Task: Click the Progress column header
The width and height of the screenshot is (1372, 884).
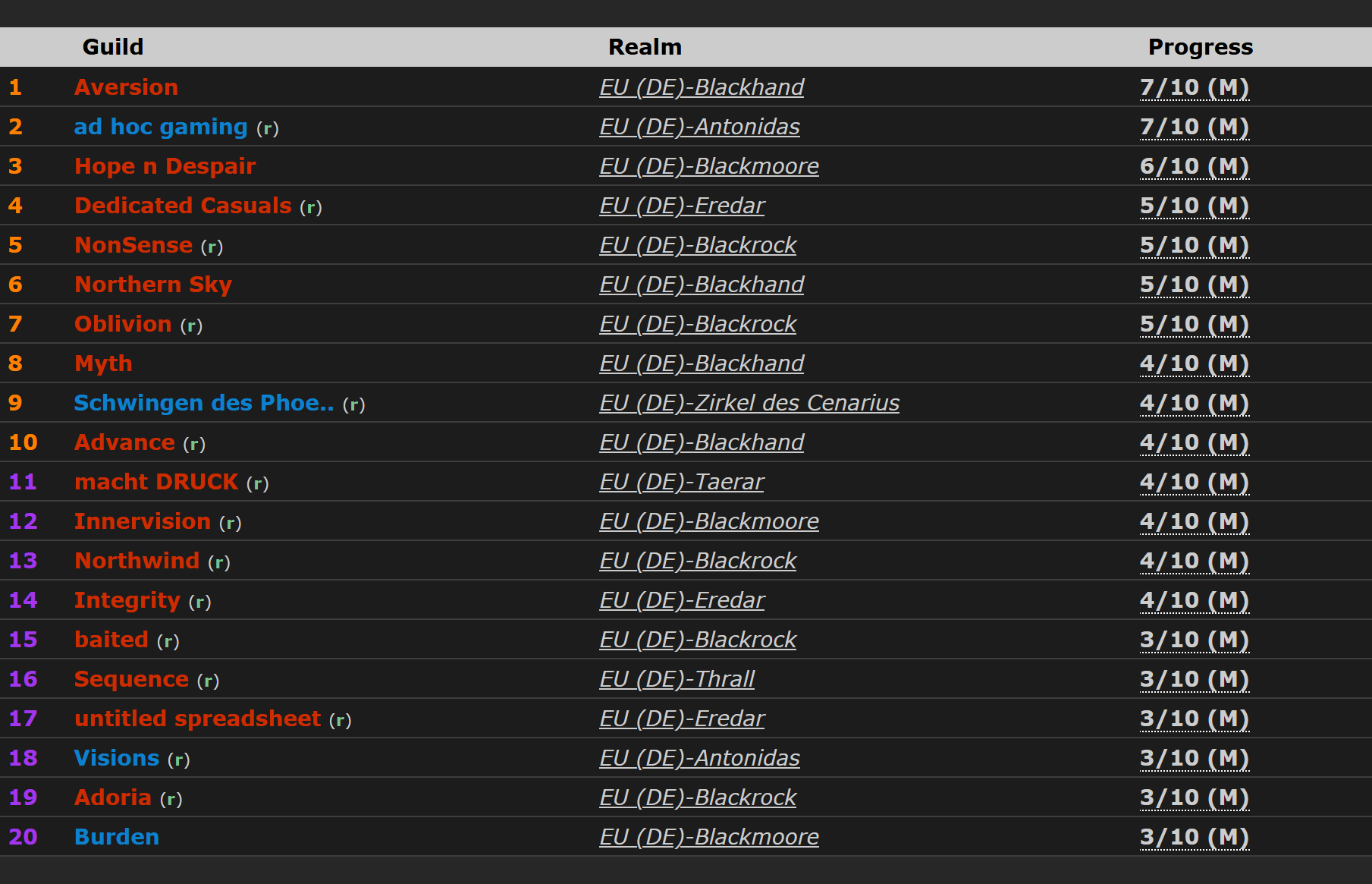Action: click(1201, 47)
